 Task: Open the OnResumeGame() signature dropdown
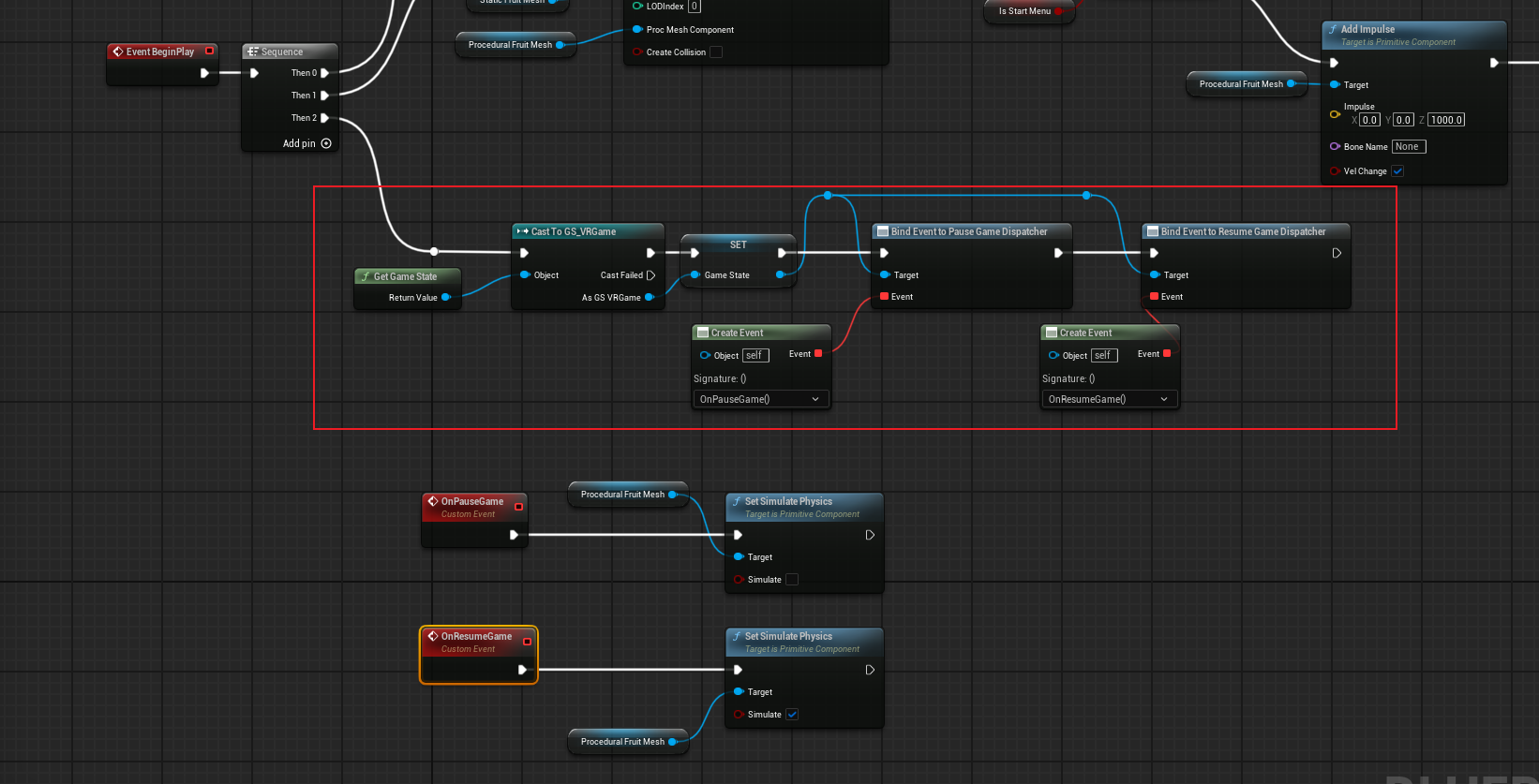[x=1109, y=399]
